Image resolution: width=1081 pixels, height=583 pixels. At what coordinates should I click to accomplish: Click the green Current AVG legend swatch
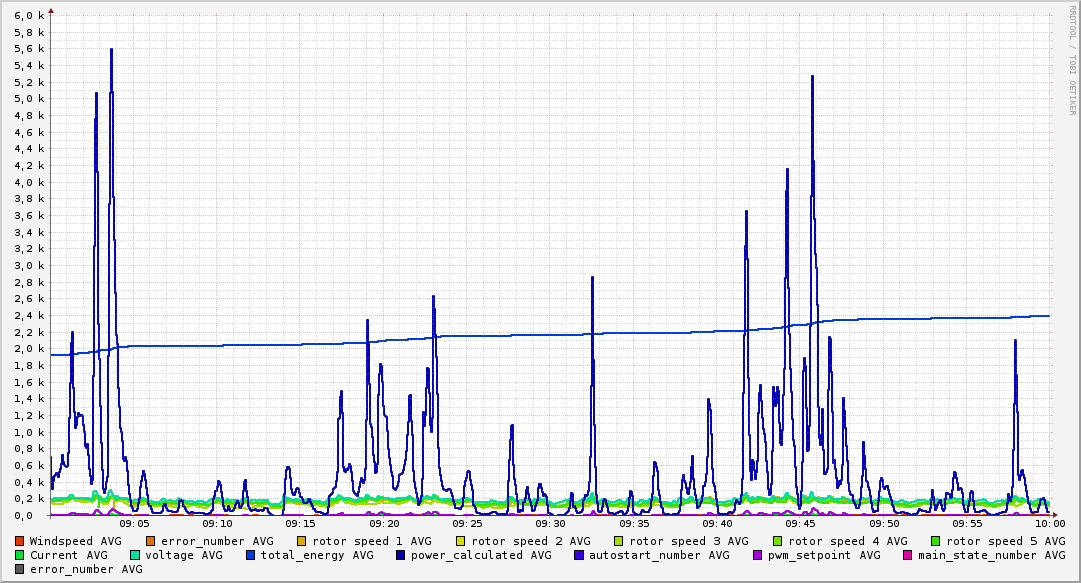click(x=19, y=555)
